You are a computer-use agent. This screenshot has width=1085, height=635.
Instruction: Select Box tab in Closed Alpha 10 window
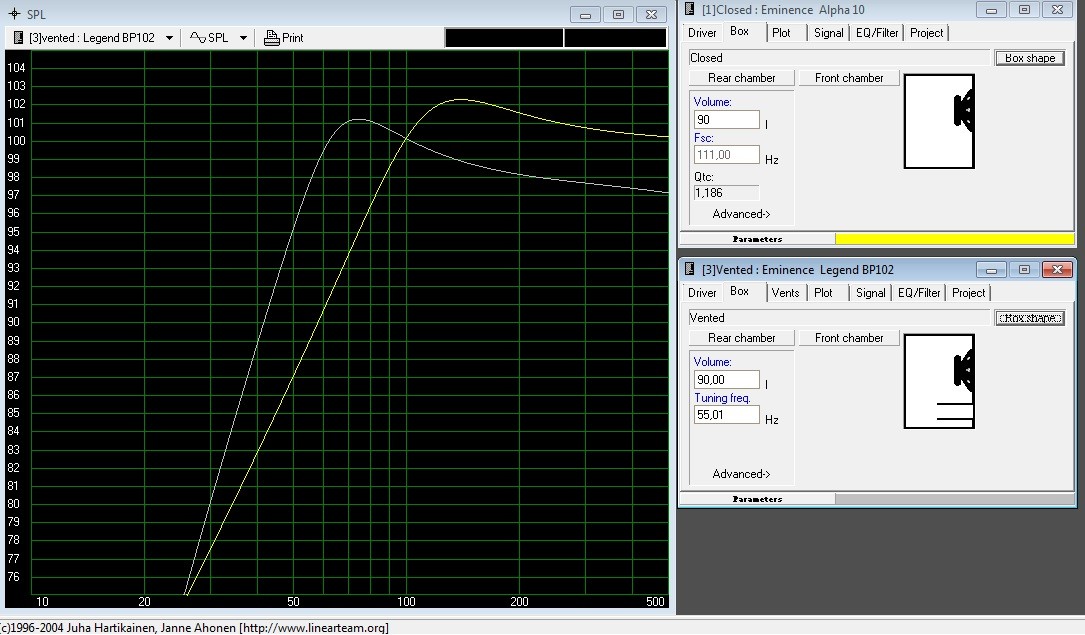coord(740,31)
